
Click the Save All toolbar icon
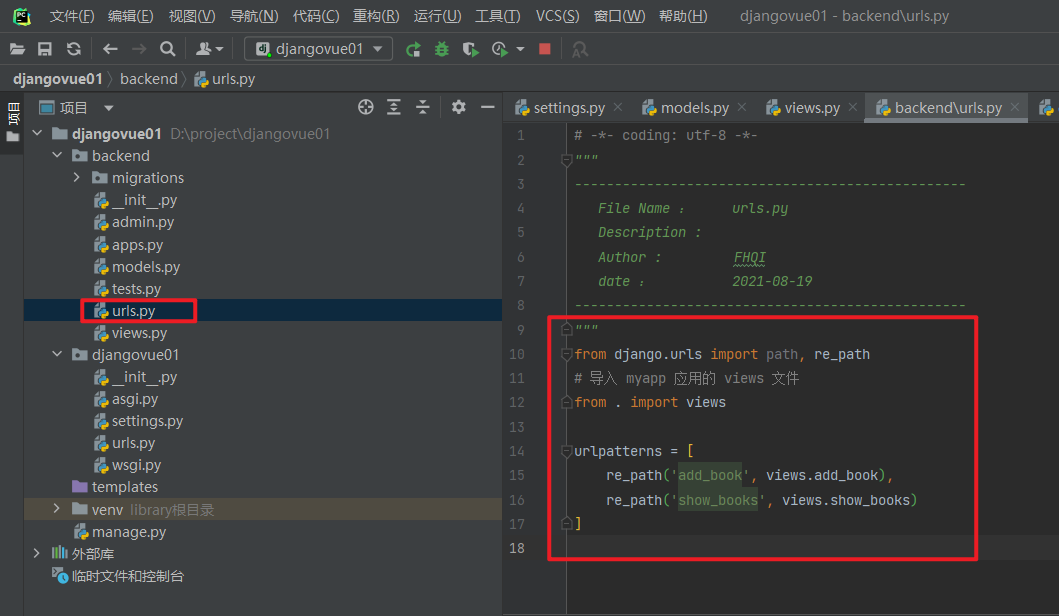pos(45,49)
